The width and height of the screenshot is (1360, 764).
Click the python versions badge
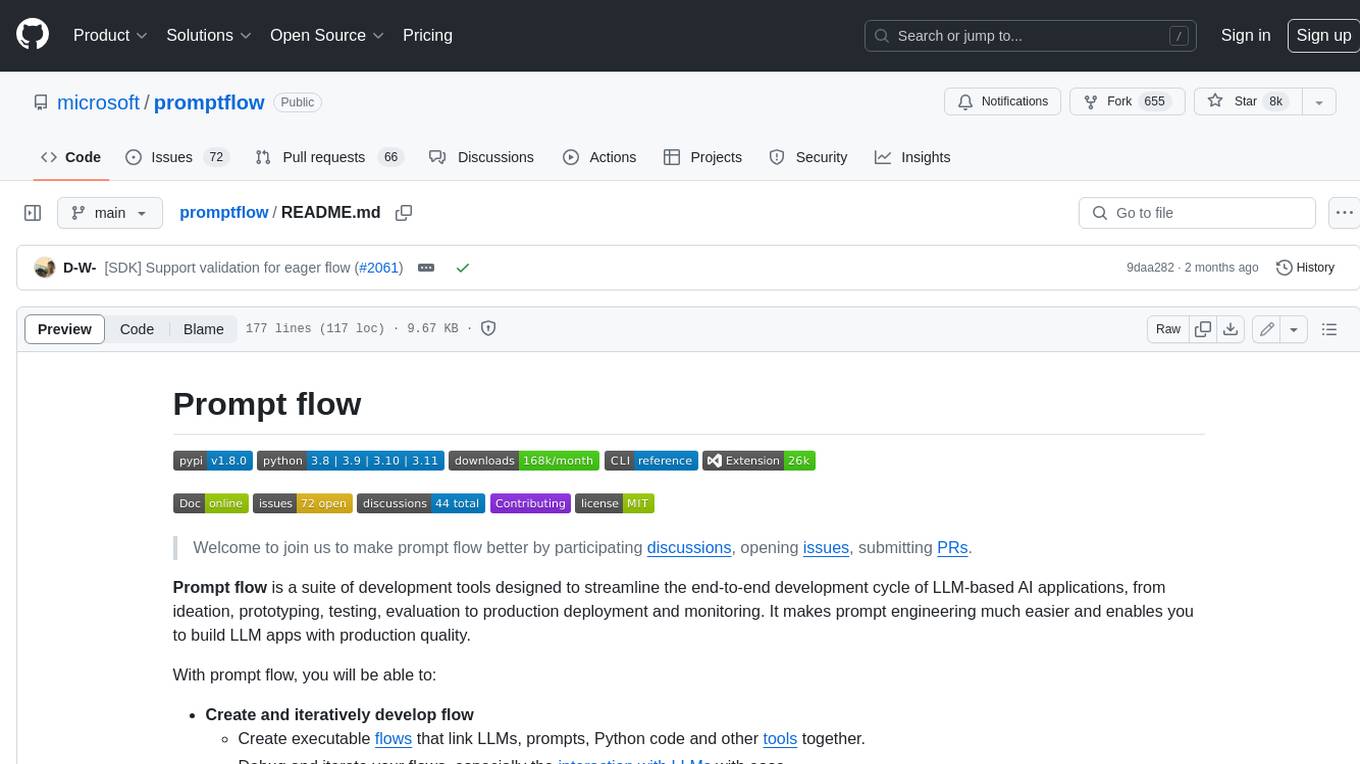pos(351,461)
